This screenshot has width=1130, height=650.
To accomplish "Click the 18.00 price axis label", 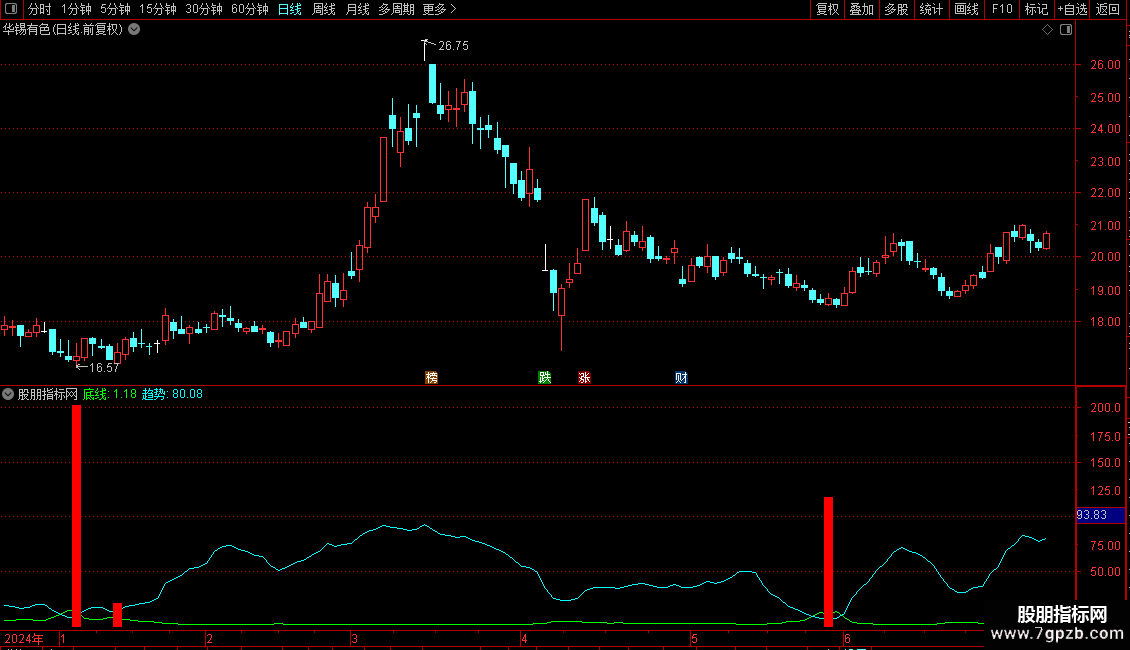I will pyautogui.click(x=1105, y=321).
